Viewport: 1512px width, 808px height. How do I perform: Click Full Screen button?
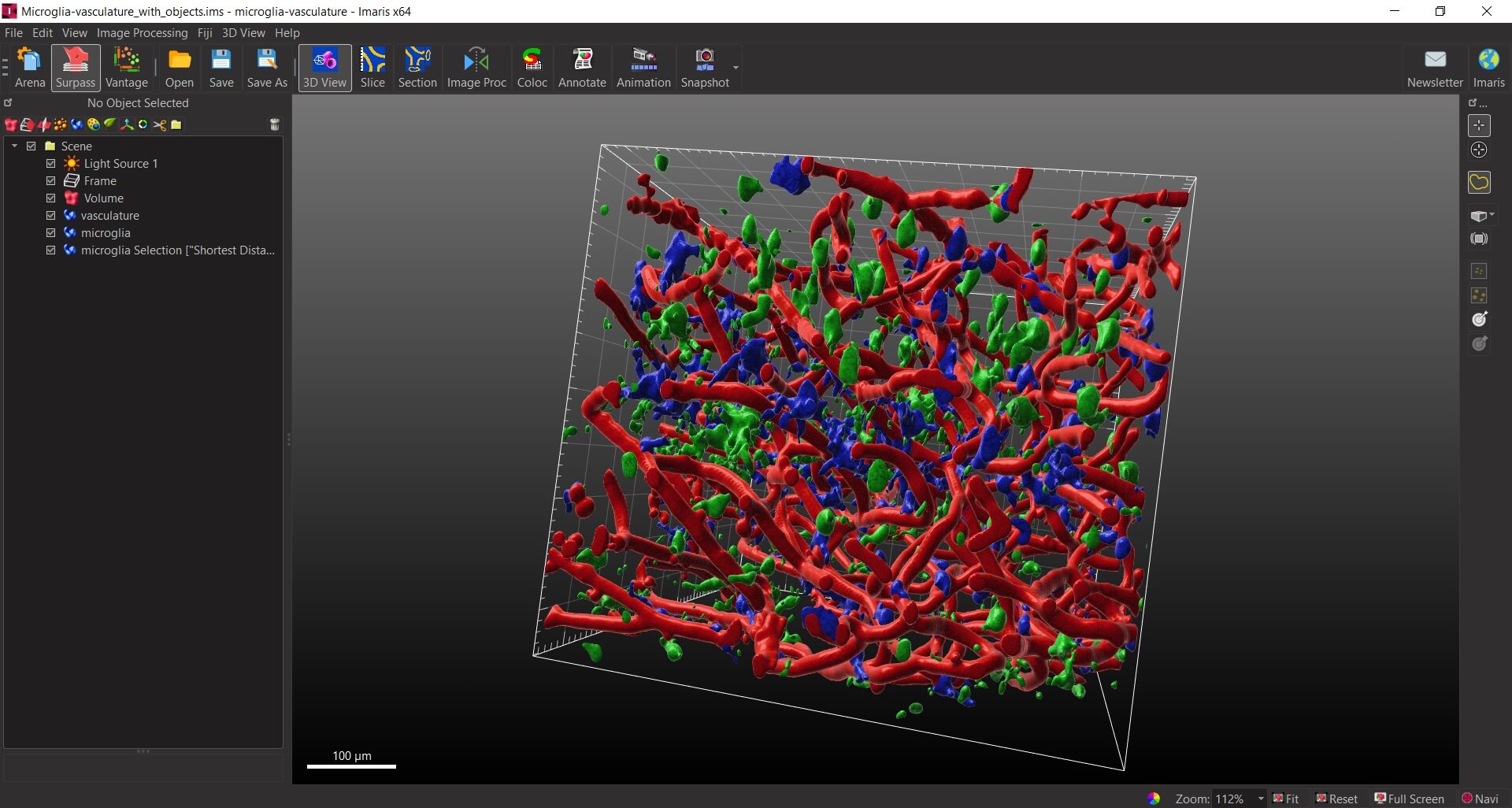click(1410, 799)
